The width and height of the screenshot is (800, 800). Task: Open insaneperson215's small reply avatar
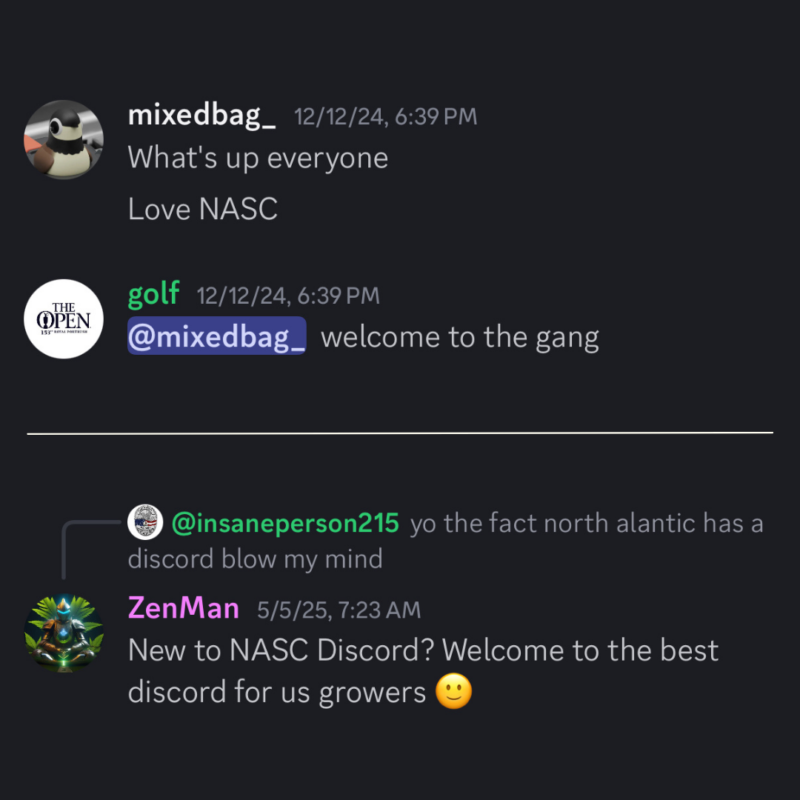pos(145,522)
